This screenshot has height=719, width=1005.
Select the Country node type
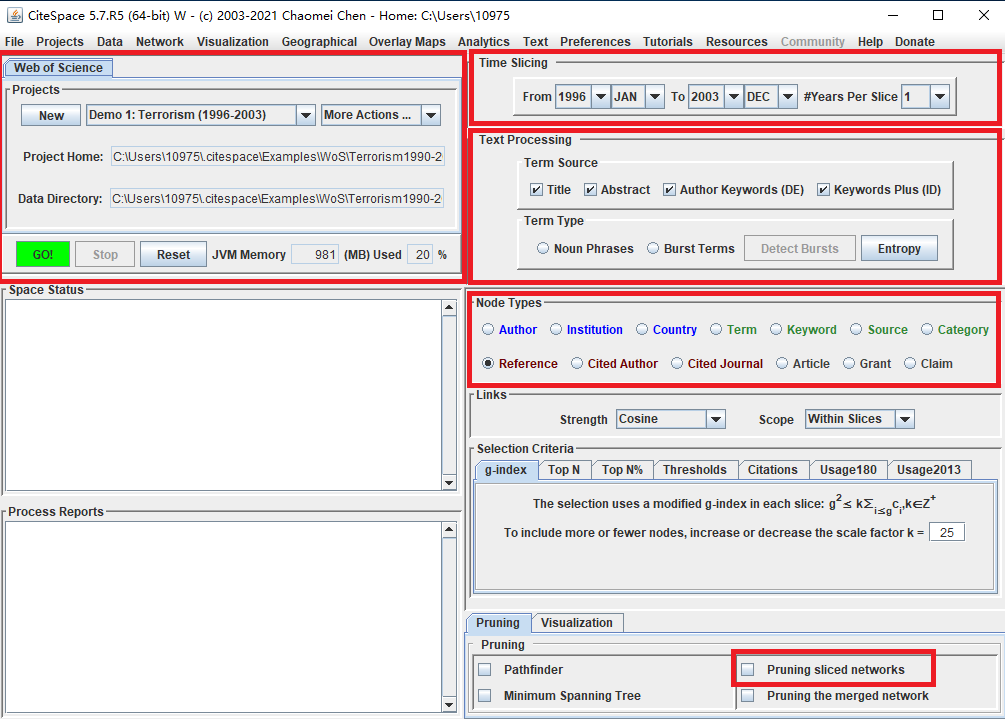coord(642,329)
